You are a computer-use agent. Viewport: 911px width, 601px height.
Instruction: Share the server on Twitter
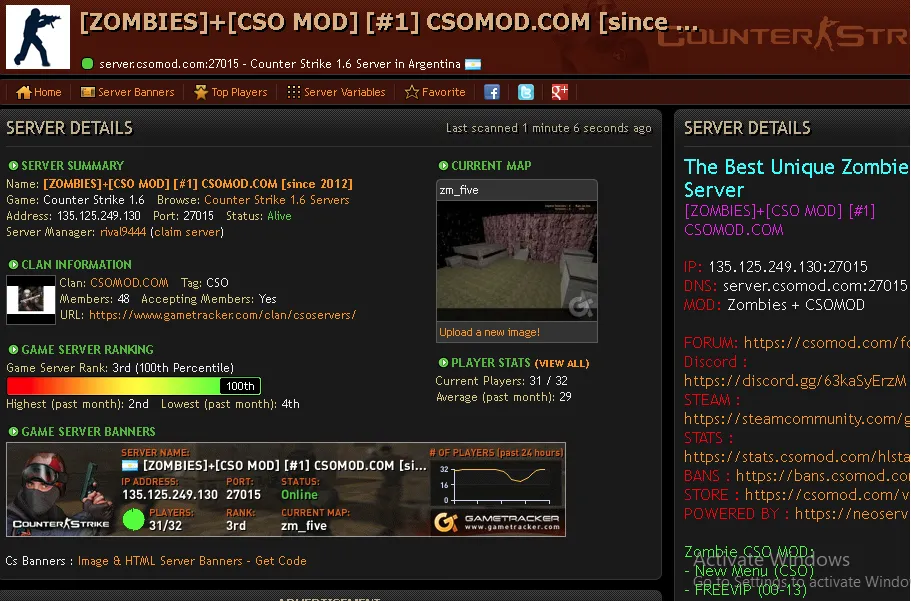[x=526, y=92]
